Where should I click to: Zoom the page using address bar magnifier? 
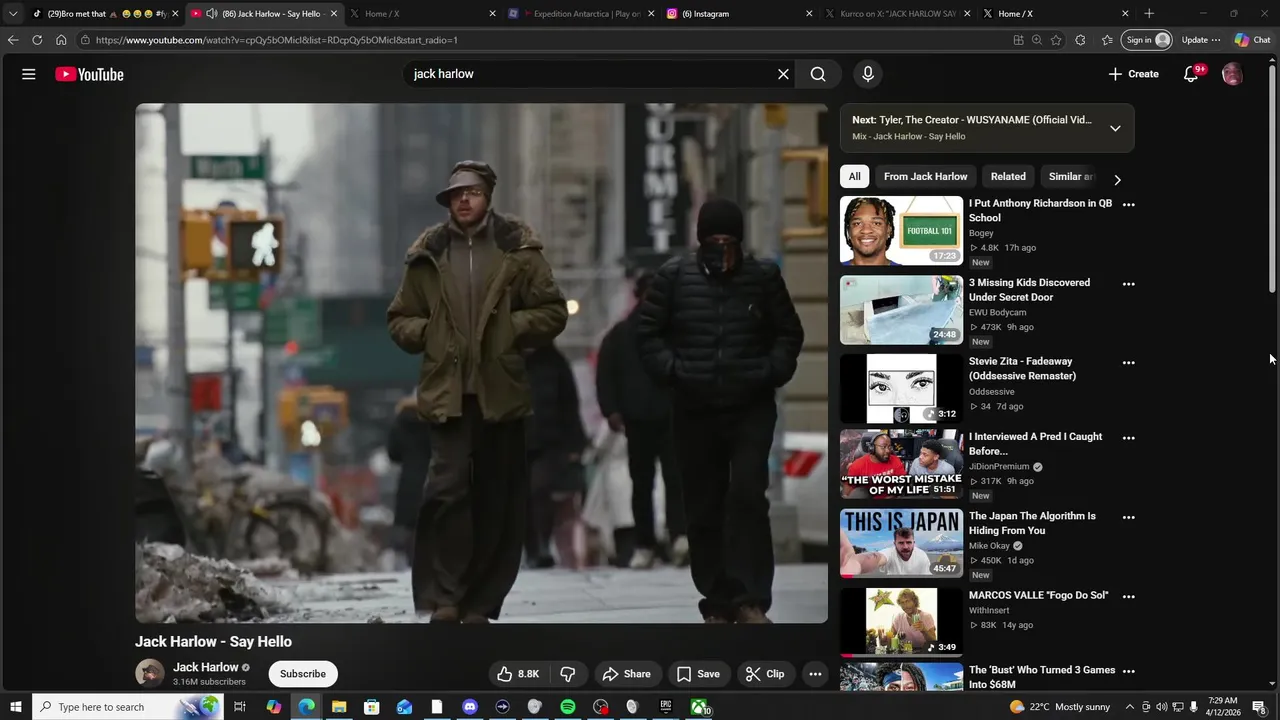pos(1037,40)
